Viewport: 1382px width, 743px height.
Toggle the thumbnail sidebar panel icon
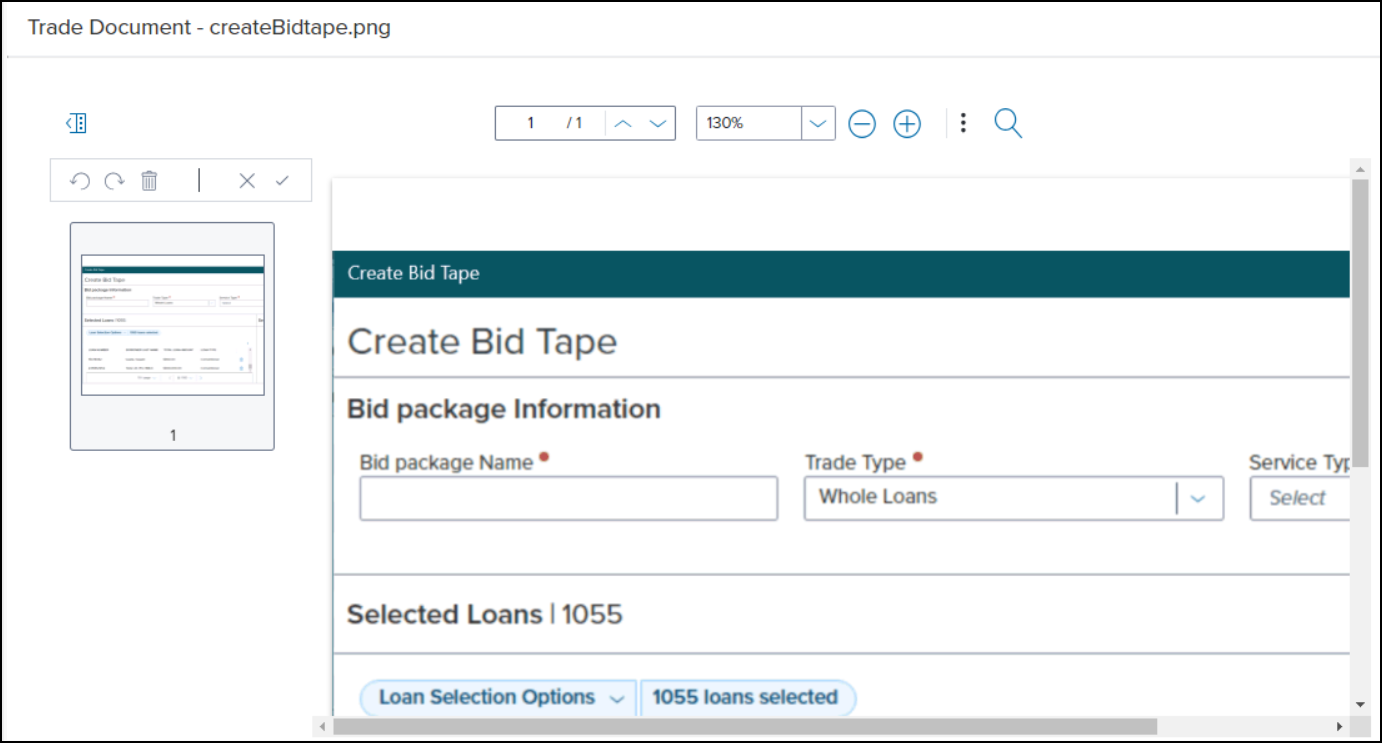(76, 123)
